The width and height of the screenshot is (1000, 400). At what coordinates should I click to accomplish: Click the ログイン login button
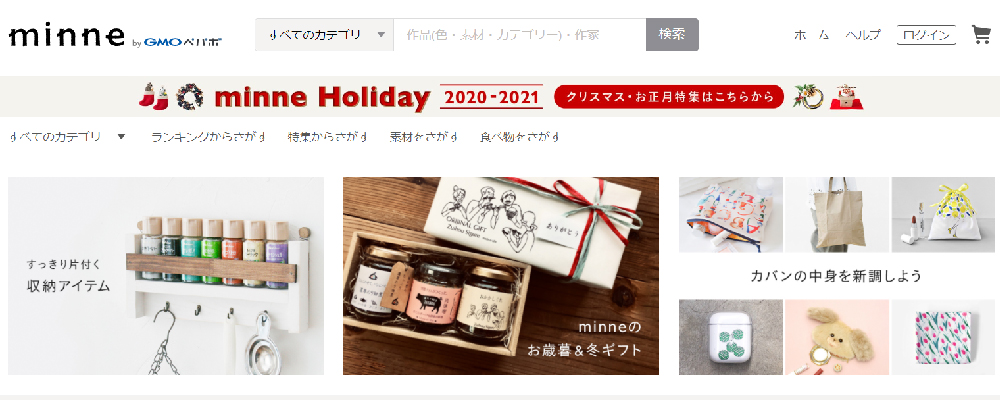click(x=926, y=34)
